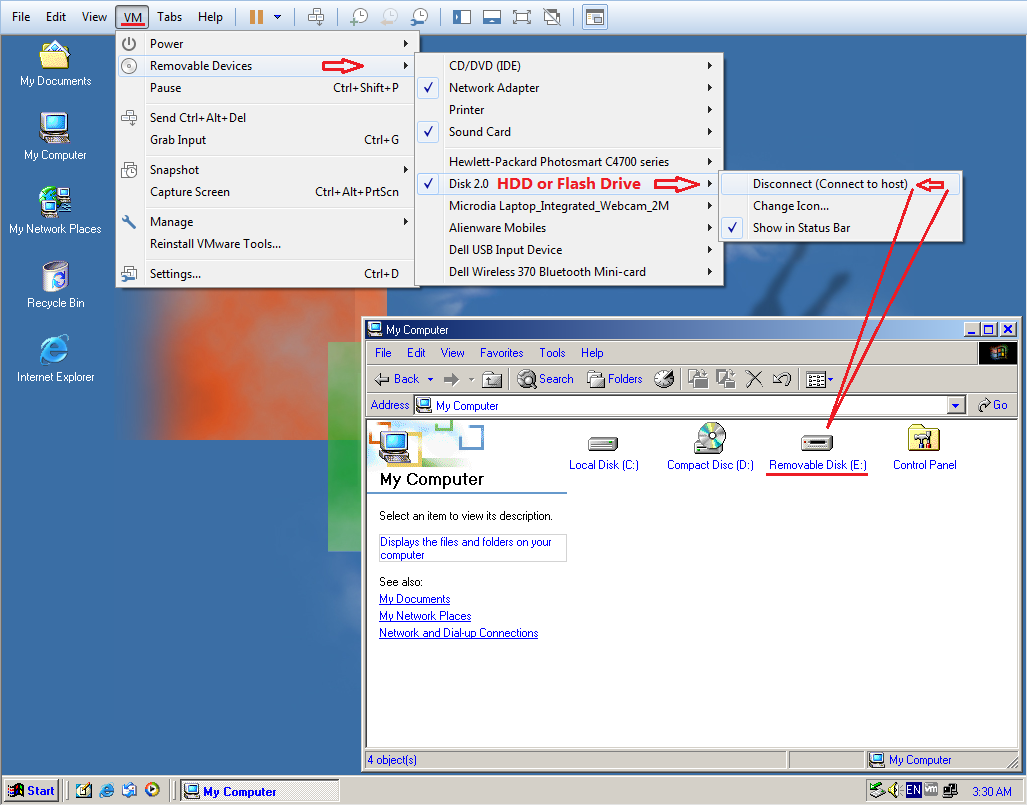Expand the Address bar dropdown
The height and width of the screenshot is (805, 1027).
click(x=956, y=405)
